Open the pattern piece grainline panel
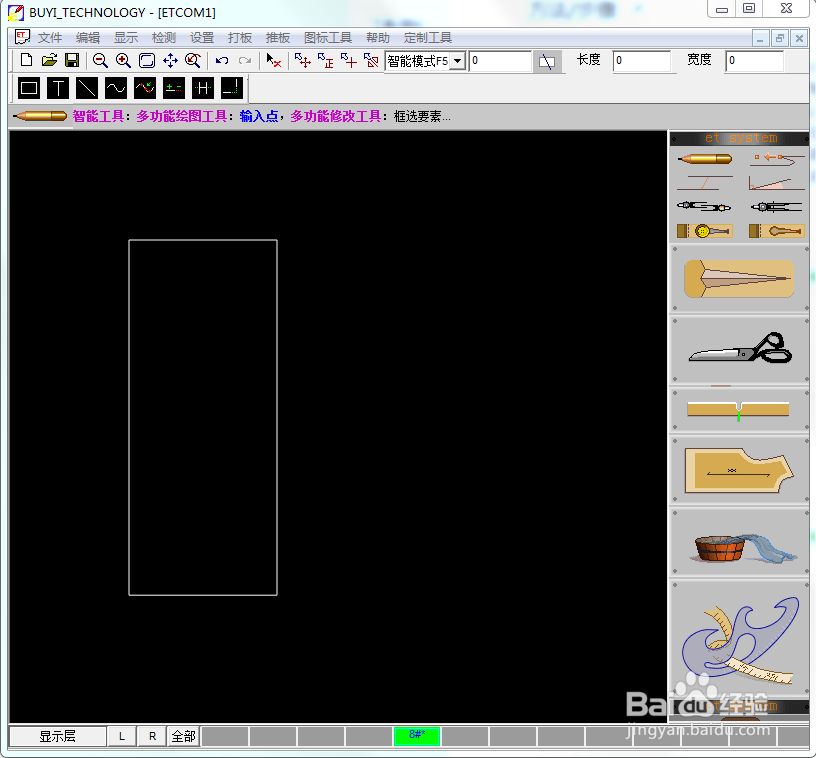The height and width of the screenshot is (758, 816). coord(739,470)
